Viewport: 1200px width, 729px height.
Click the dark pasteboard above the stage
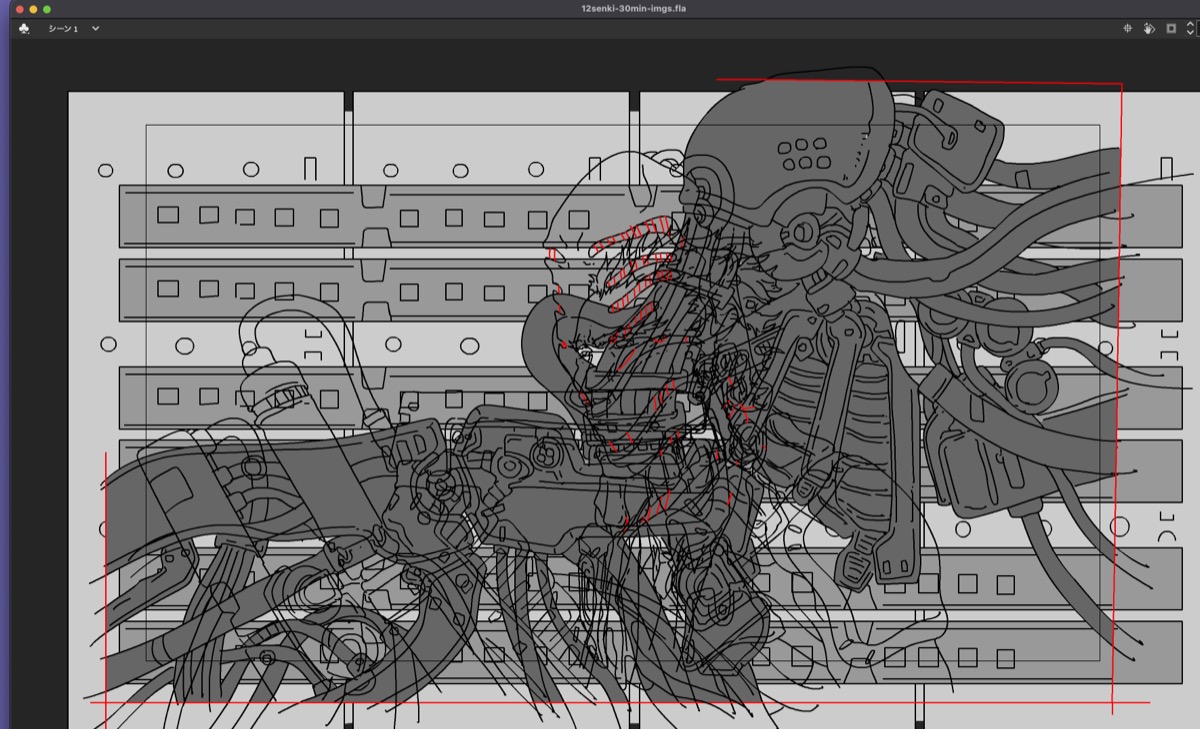pyautogui.click(x=400, y=65)
